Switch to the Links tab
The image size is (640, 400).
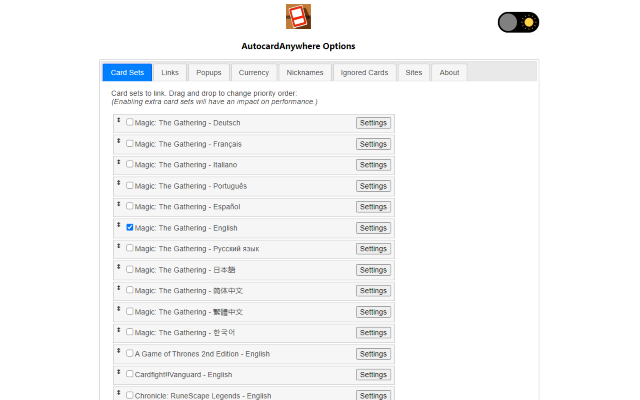(170, 73)
